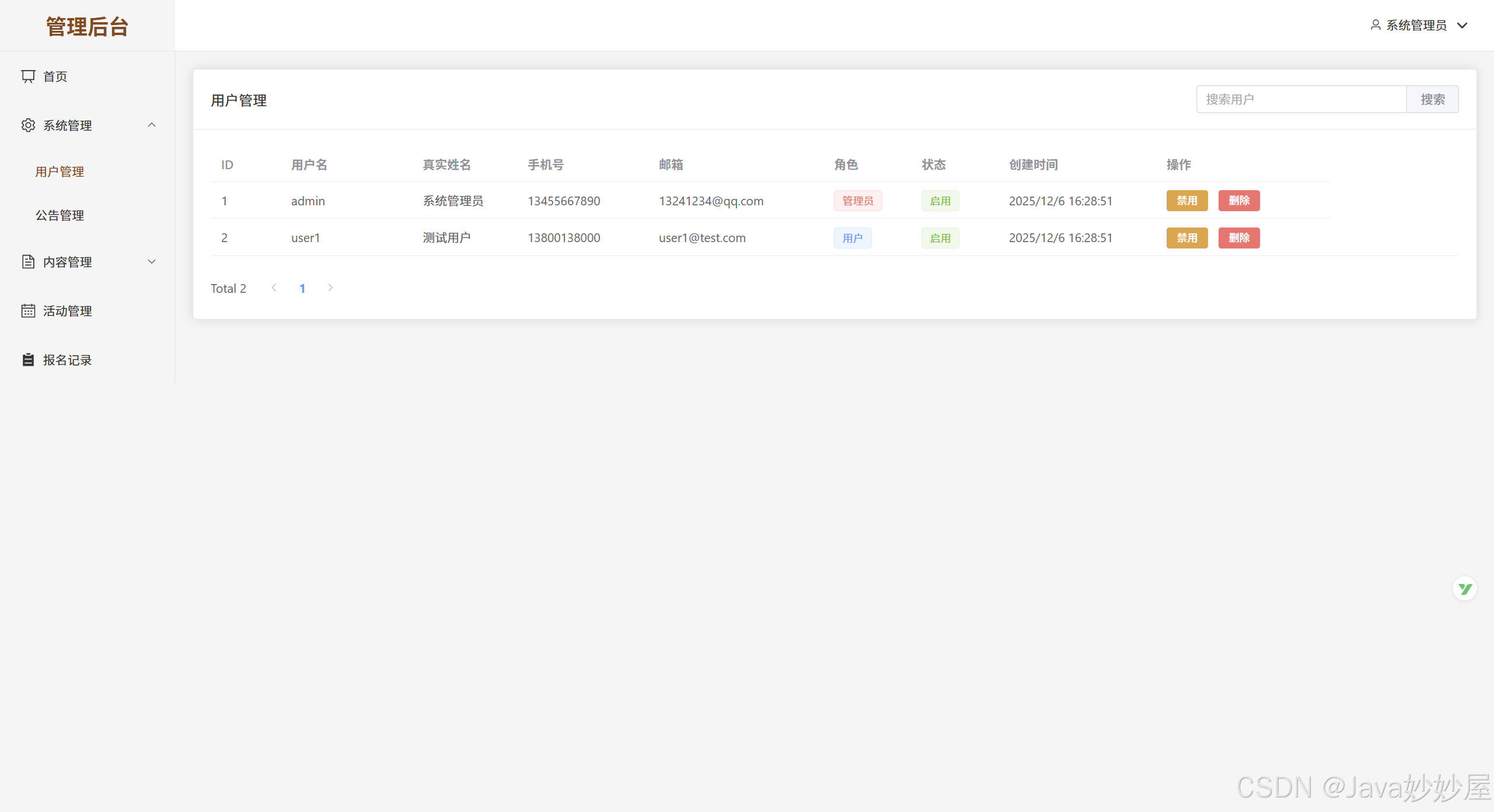Click the home monitor icon in sidebar
This screenshot has width=1494, height=812.
coord(28,76)
